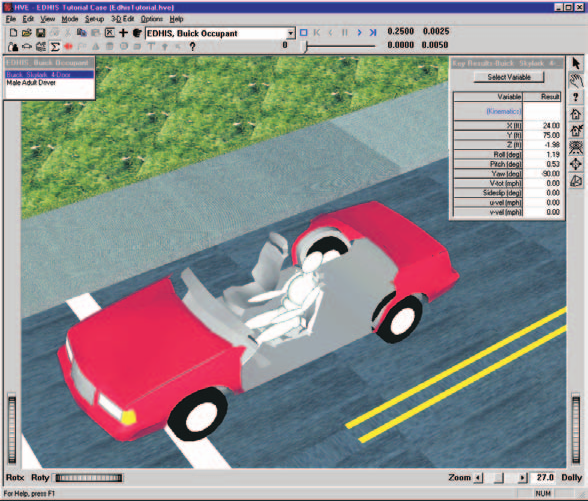The height and width of the screenshot is (501, 588).
Task: Set home view with house-arrow icon
Action: 576,130
